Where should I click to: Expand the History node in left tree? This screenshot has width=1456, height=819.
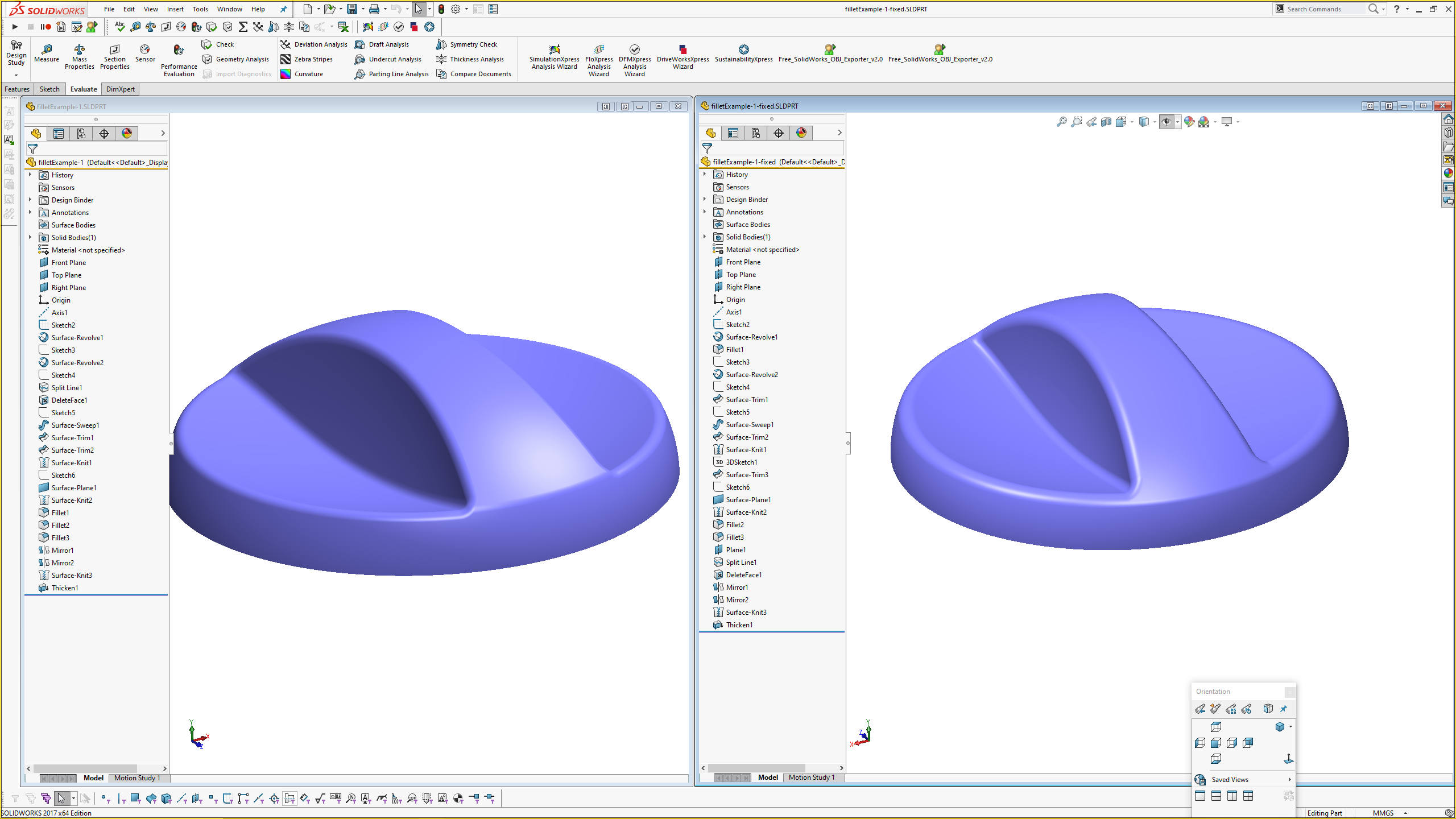[x=30, y=174]
